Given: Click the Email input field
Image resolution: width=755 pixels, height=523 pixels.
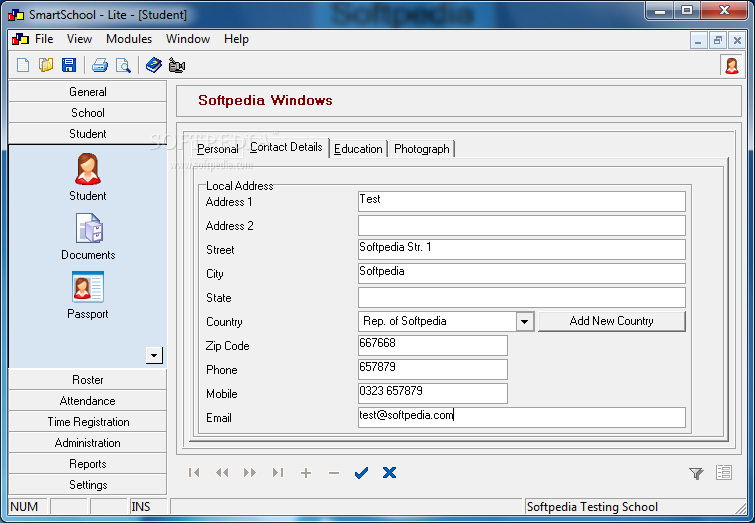Looking at the screenshot, I should pyautogui.click(x=521, y=418).
